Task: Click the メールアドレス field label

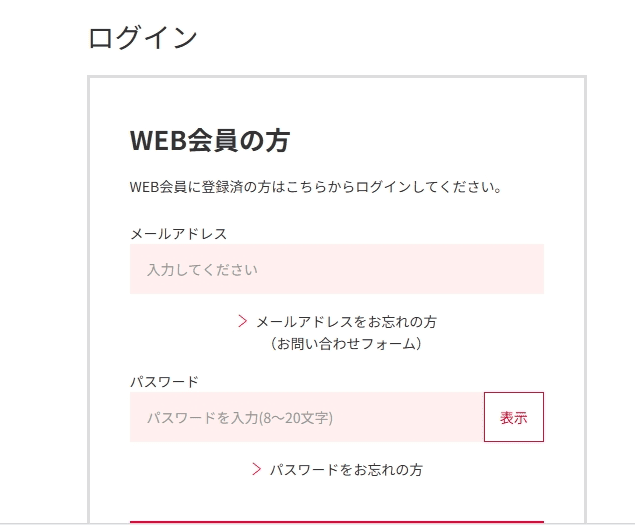Action: tap(179, 234)
